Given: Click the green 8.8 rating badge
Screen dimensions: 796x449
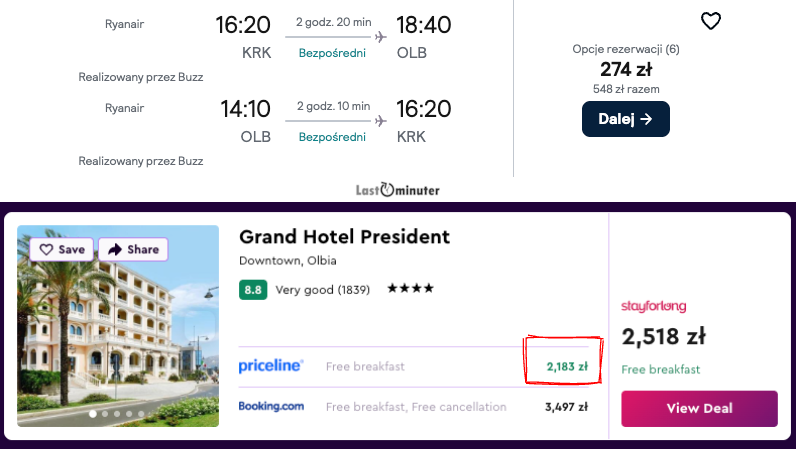Looking at the screenshot, I should (253, 290).
